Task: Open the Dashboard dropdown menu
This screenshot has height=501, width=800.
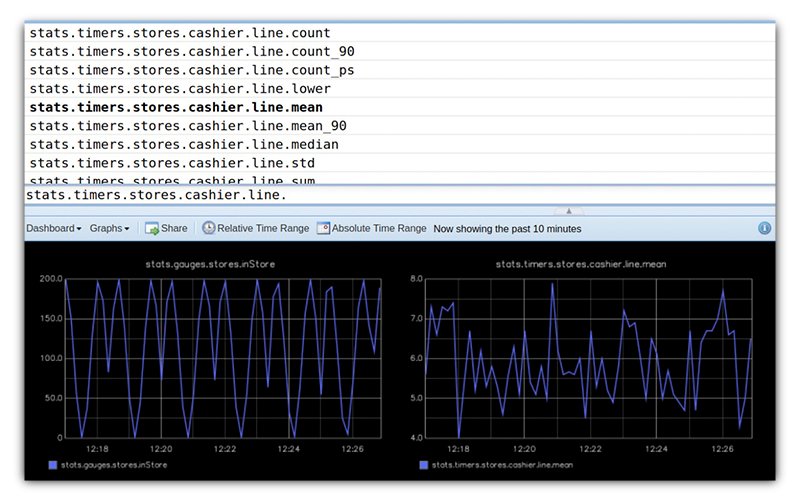Action: [x=54, y=228]
